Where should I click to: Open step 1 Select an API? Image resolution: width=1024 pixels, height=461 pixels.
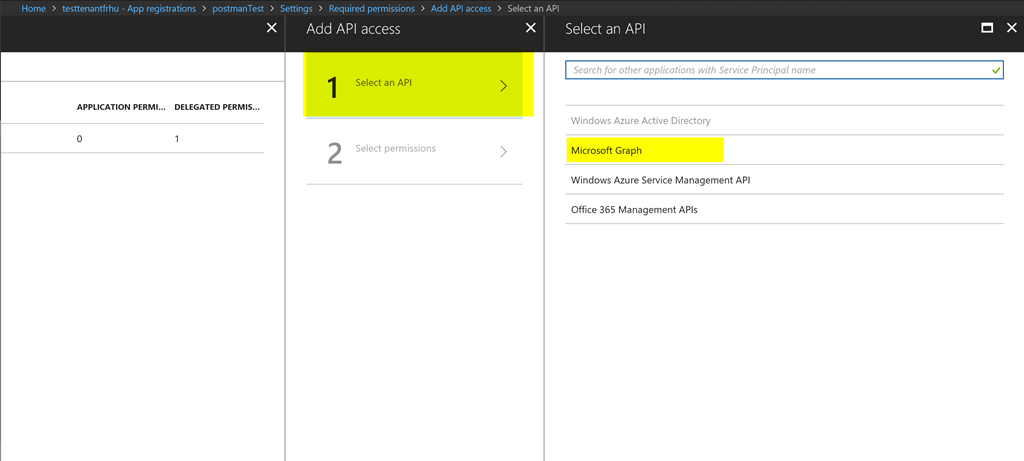(414, 86)
